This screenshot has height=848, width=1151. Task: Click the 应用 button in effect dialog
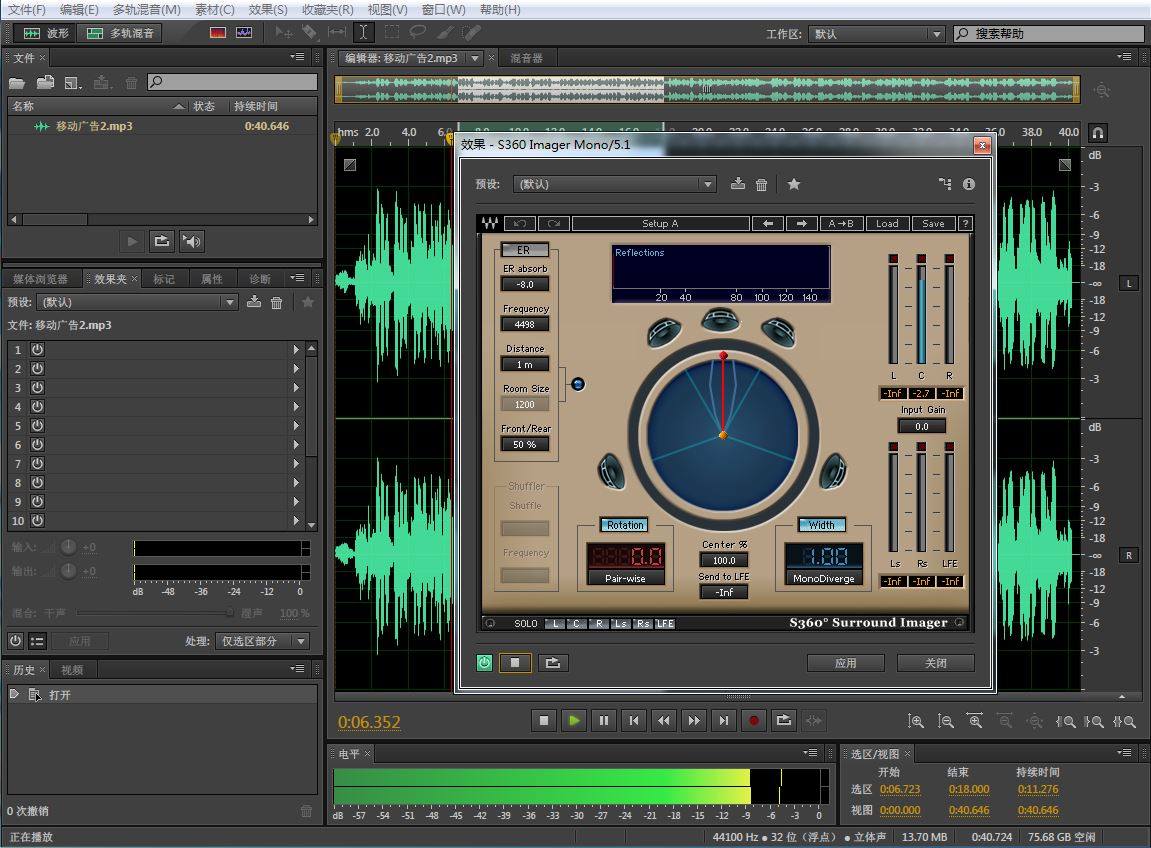845,663
